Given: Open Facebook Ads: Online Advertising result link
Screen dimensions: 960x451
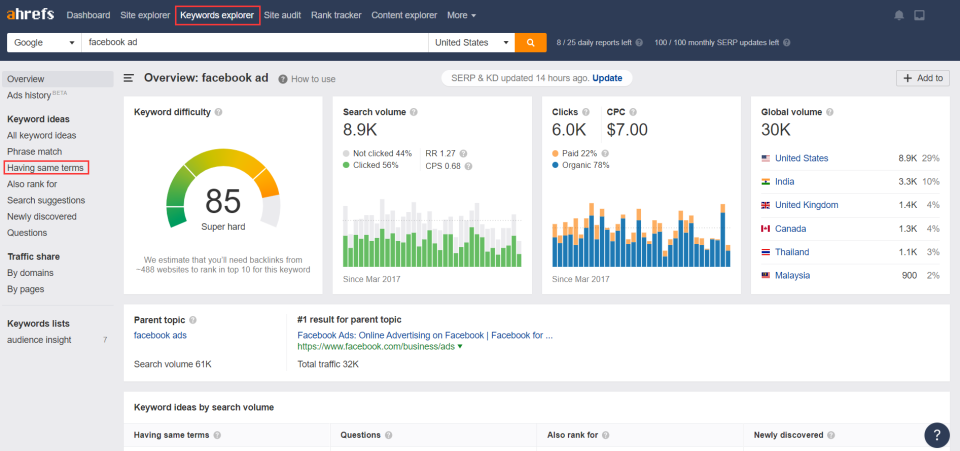Looking at the screenshot, I should 425,335.
